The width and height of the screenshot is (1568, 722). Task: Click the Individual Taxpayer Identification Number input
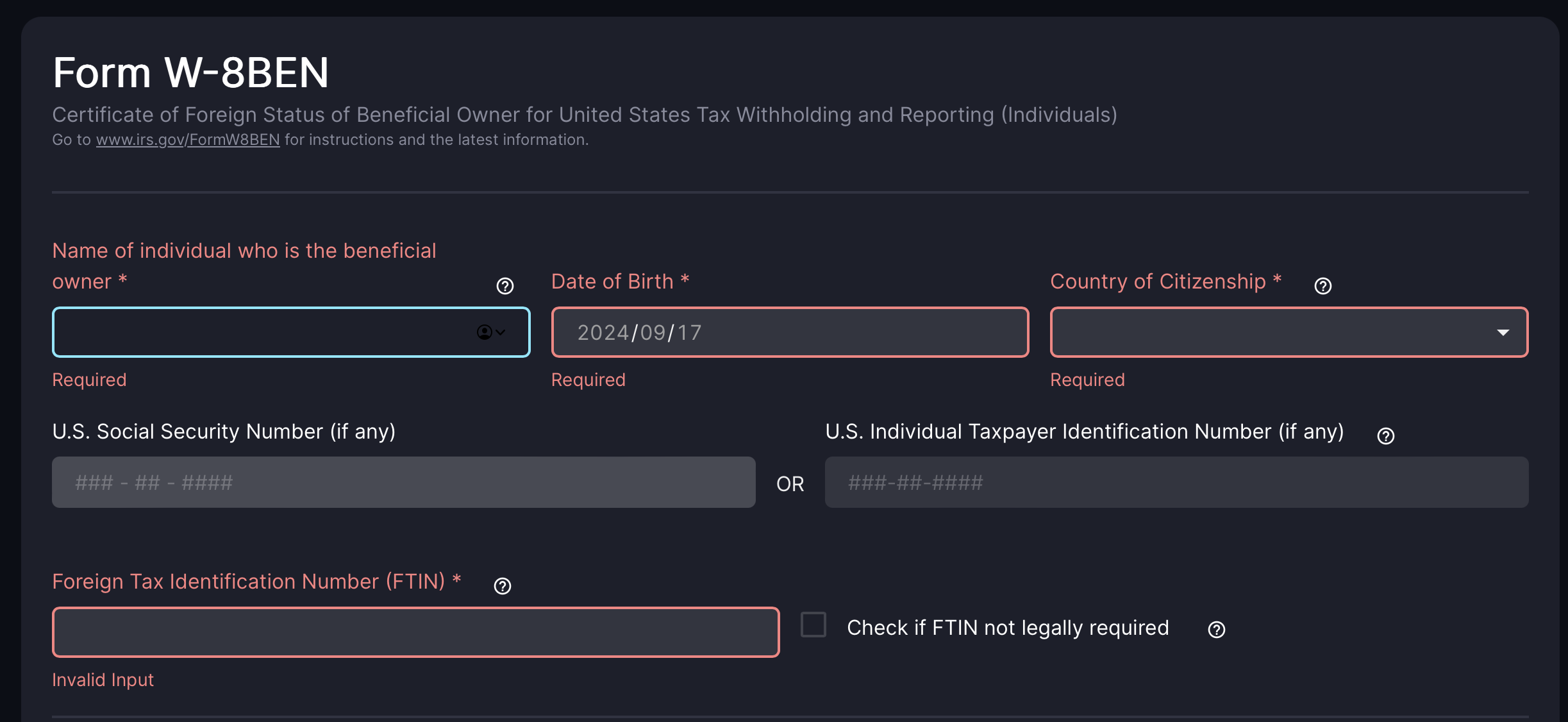click(1176, 482)
